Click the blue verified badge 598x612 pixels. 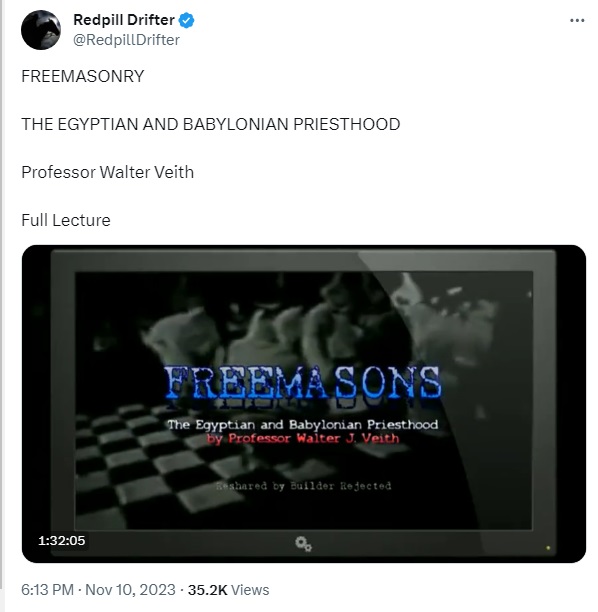pos(187,20)
